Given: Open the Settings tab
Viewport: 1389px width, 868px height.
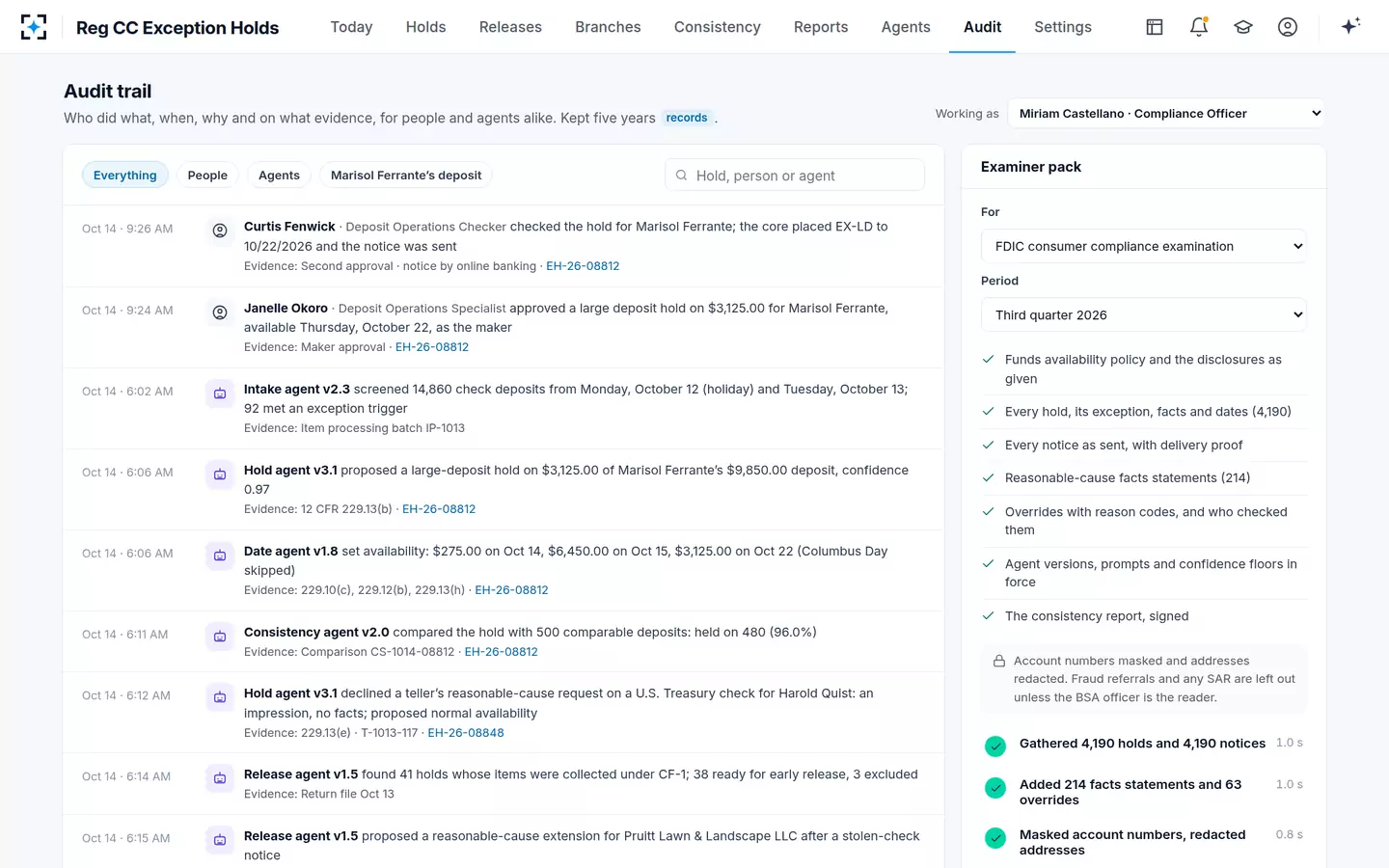Looking at the screenshot, I should point(1063,27).
